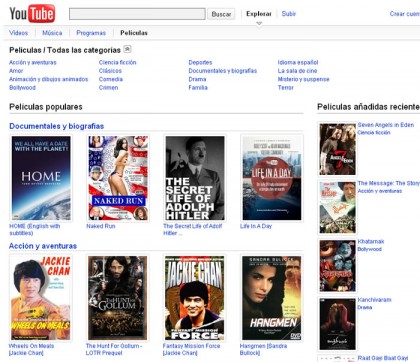This screenshot has width=420, height=362.
Task: Click Bollywood genre under Khatarnak
Action: [370, 249]
